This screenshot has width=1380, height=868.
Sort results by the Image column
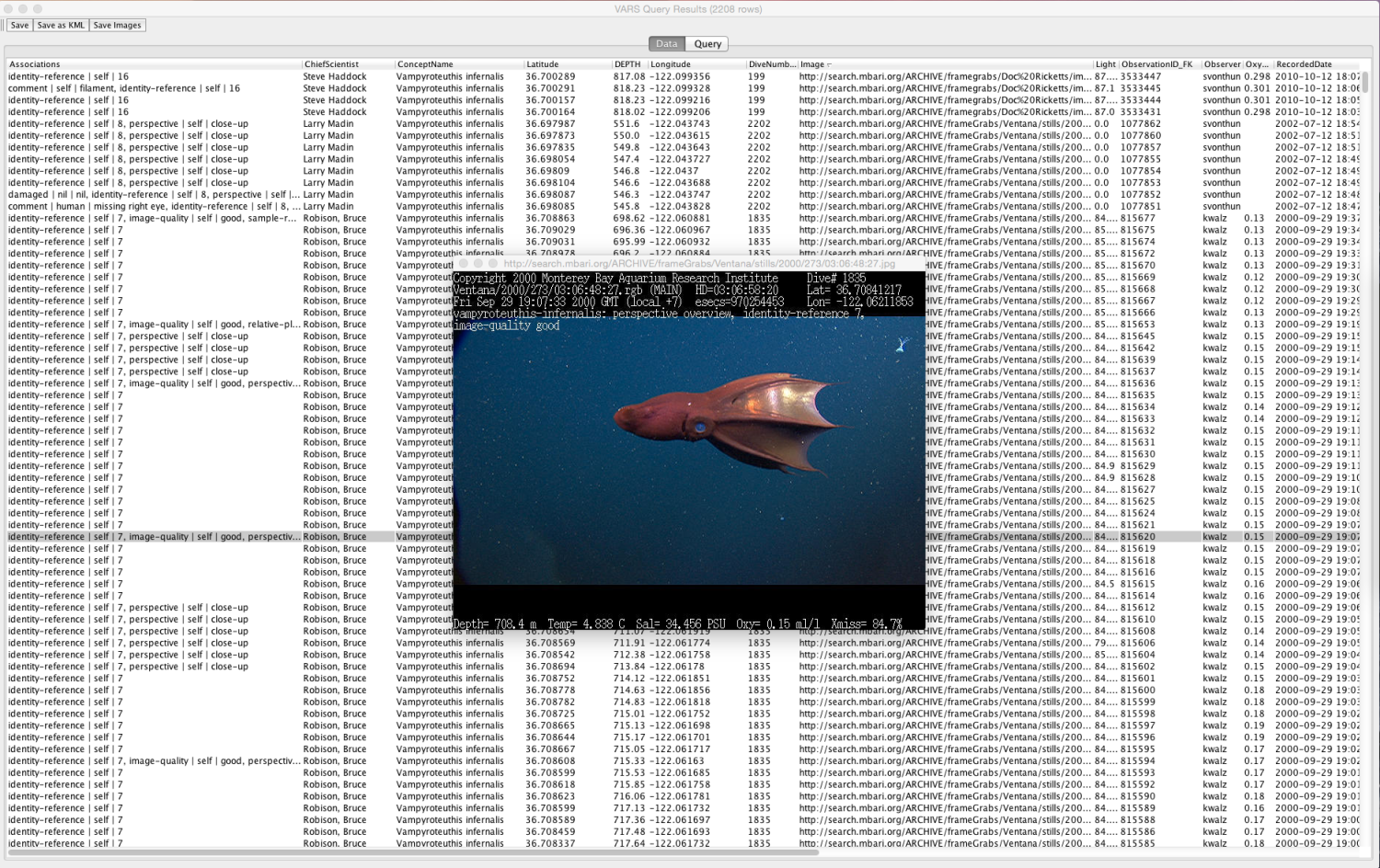click(812, 64)
